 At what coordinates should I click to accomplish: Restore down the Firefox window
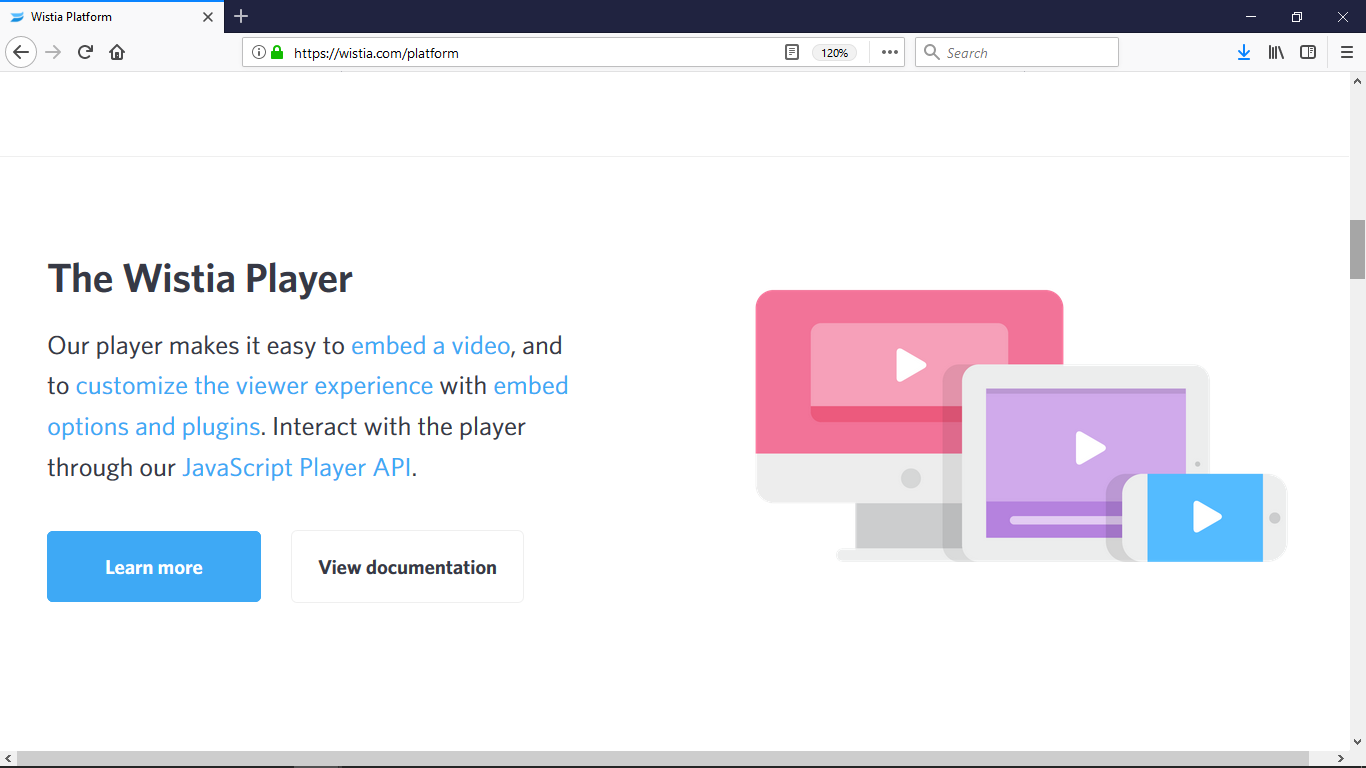pyautogui.click(x=1297, y=17)
